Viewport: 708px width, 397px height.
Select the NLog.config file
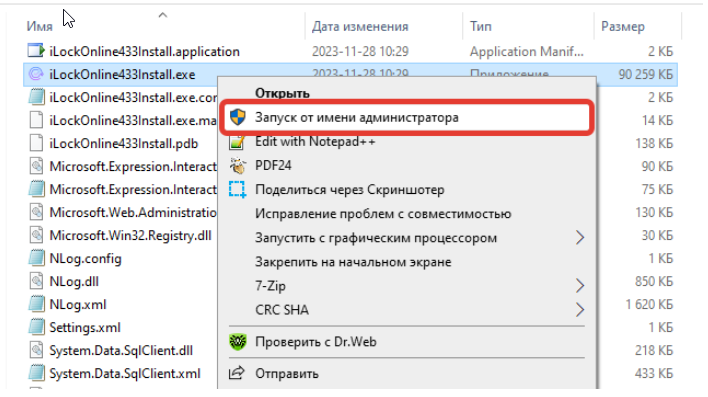click(x=85, y=259)
